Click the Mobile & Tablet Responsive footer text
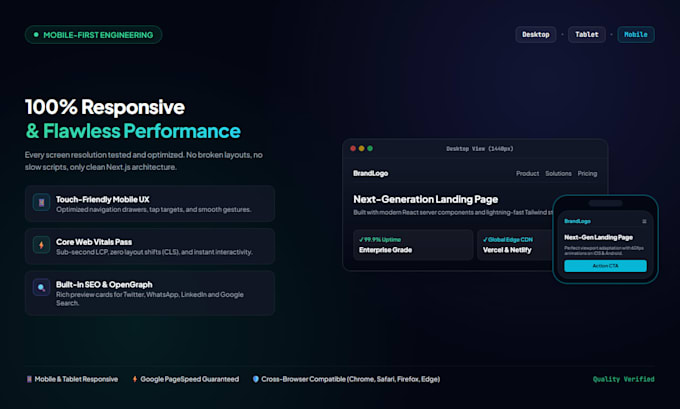Viewport: 680px width, 409px height. [x=76, y=379]
